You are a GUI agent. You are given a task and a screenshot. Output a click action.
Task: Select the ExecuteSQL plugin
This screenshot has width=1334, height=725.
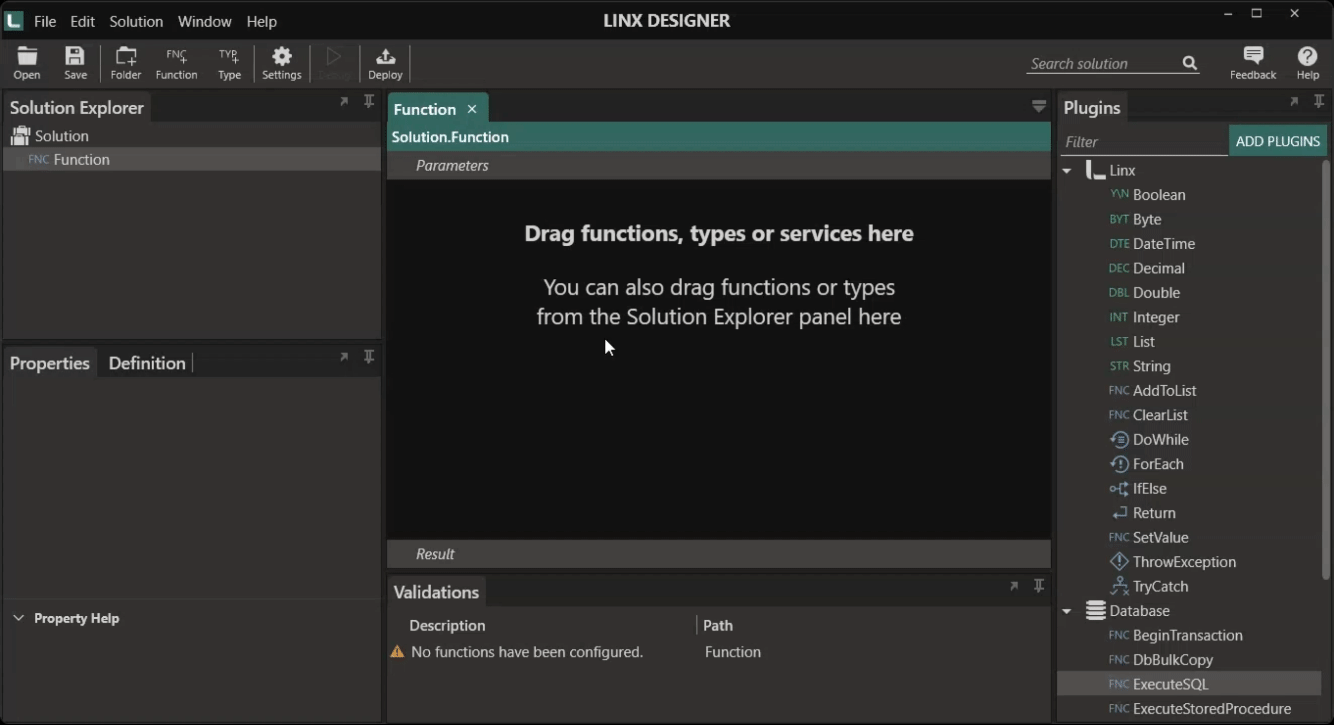tap(1190, 685)
